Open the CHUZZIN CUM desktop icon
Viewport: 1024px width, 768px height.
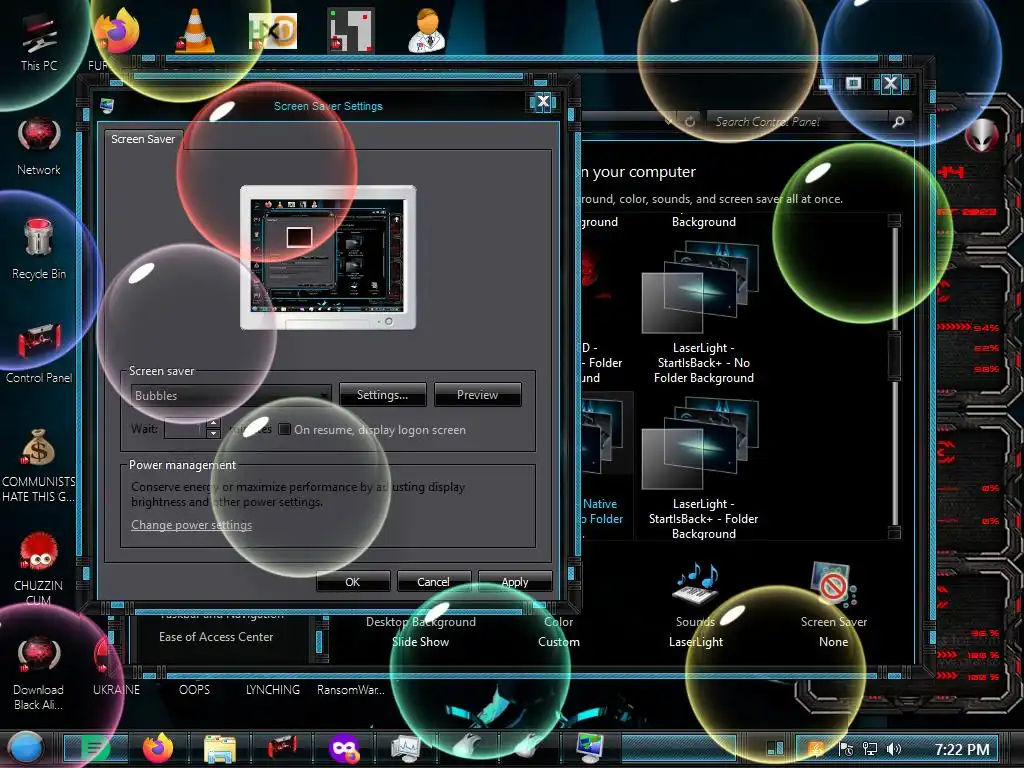[39, 569]
